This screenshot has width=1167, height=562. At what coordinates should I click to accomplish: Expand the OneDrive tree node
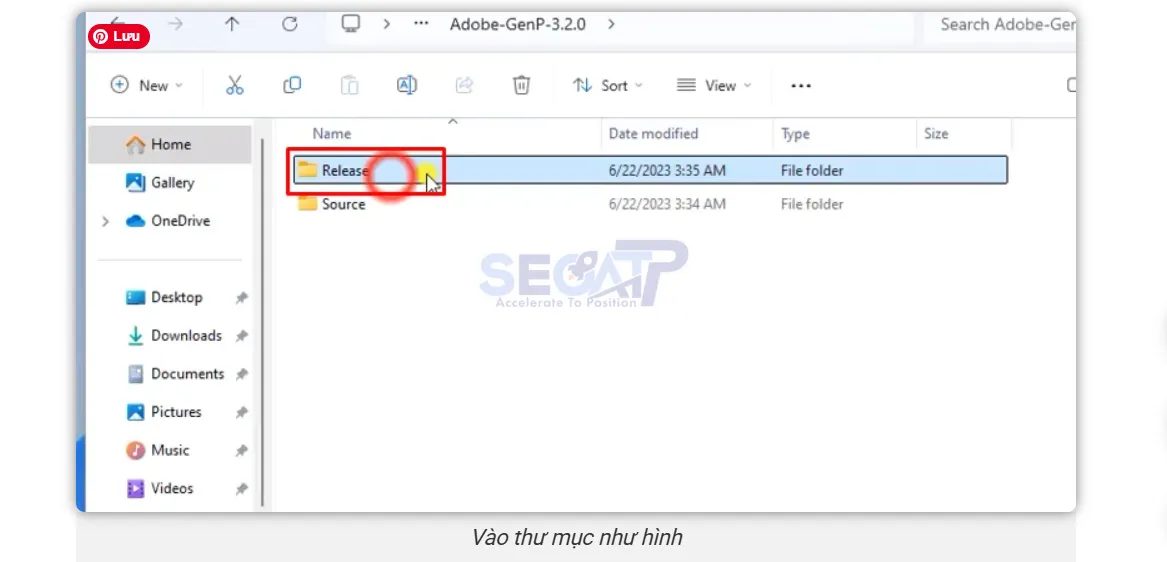point(105,221)
